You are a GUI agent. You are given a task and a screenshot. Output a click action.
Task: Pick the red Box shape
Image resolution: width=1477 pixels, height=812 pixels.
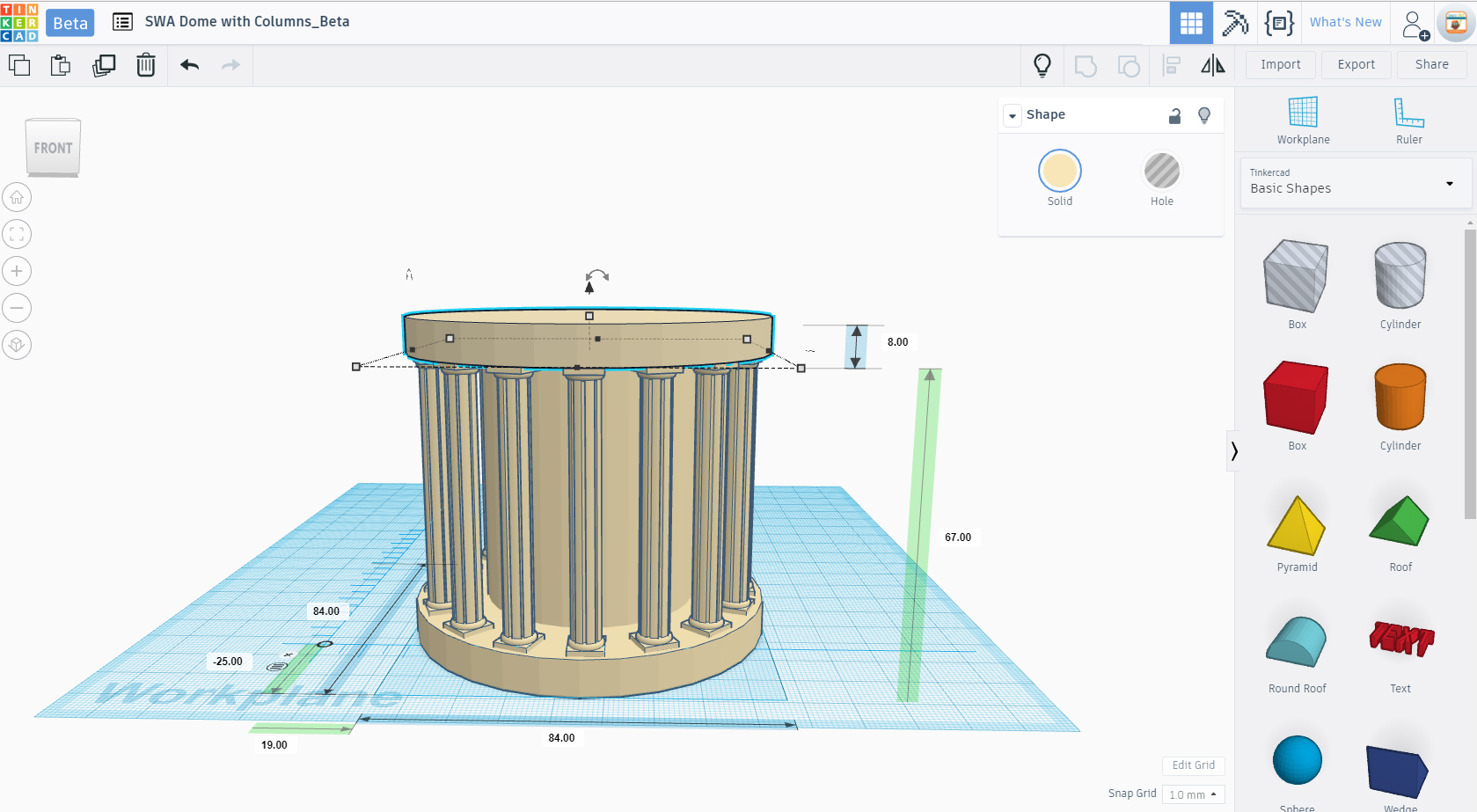1296,398
